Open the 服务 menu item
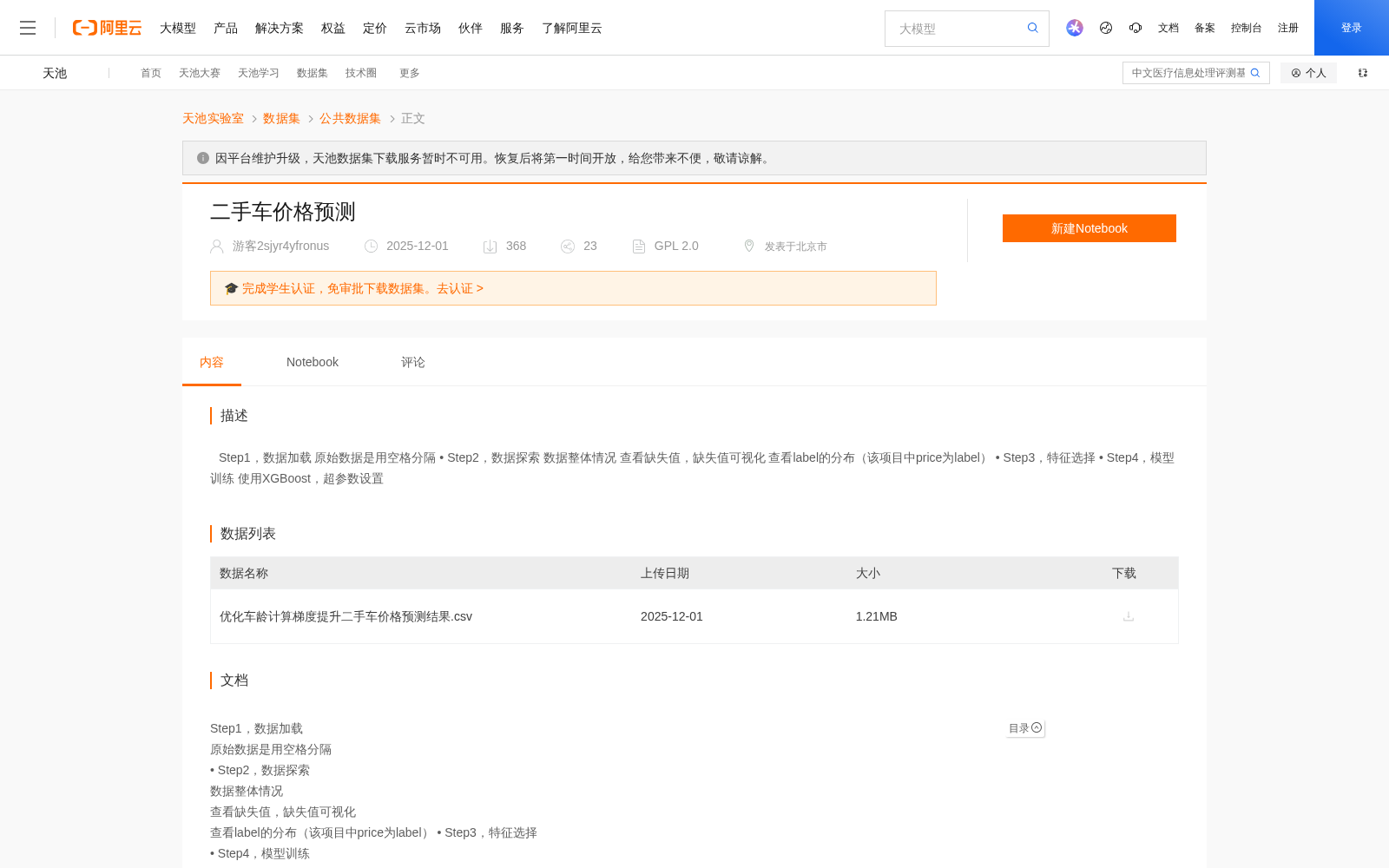This screenshot has width=1389, height=868. [x=512, y=28]
